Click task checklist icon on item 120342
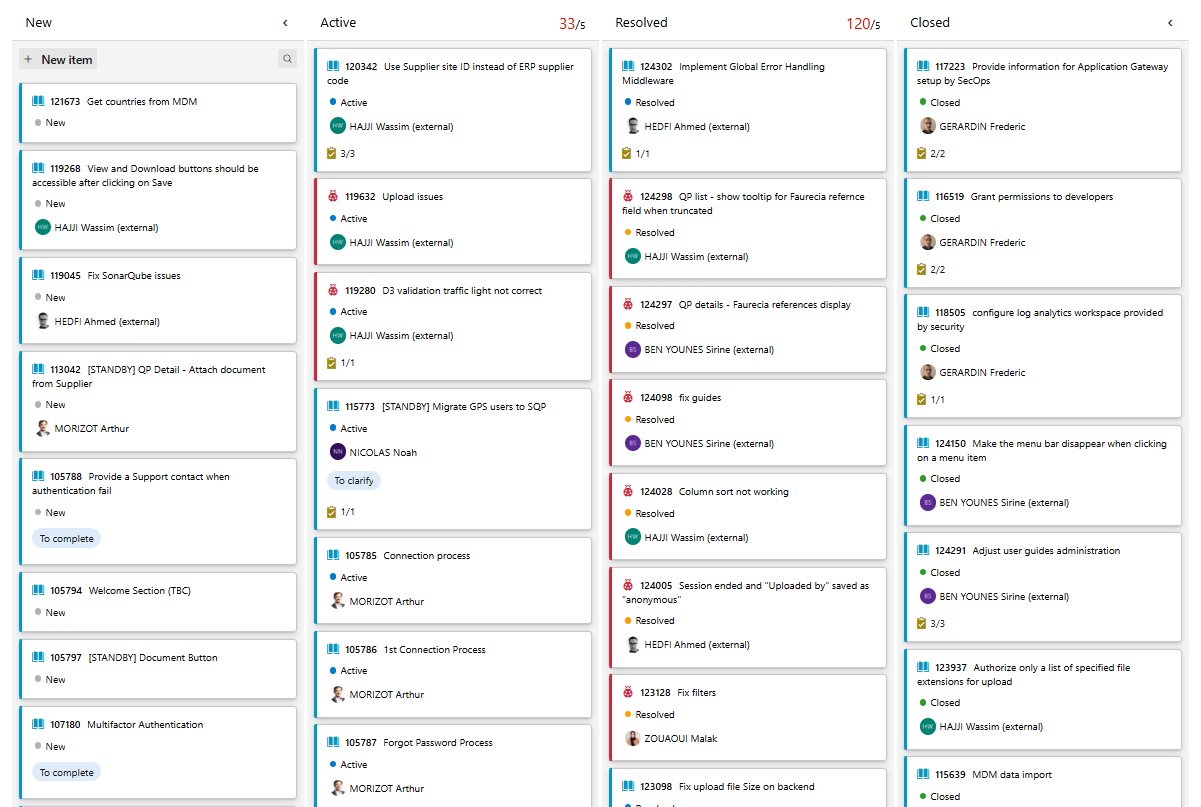 (332, 153)
